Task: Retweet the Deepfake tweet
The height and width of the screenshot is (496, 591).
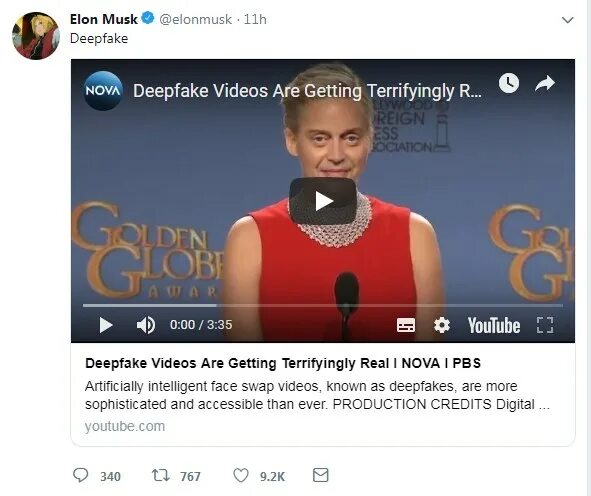Action: [160, 476]
